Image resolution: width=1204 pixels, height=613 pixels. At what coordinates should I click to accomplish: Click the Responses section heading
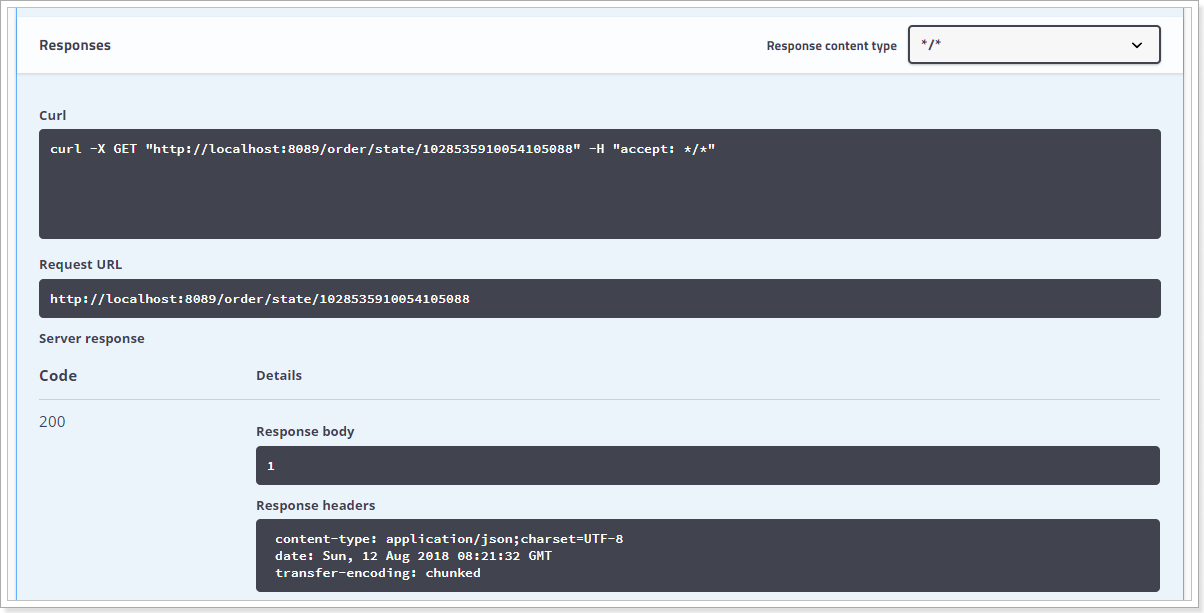tap(75, 45)
